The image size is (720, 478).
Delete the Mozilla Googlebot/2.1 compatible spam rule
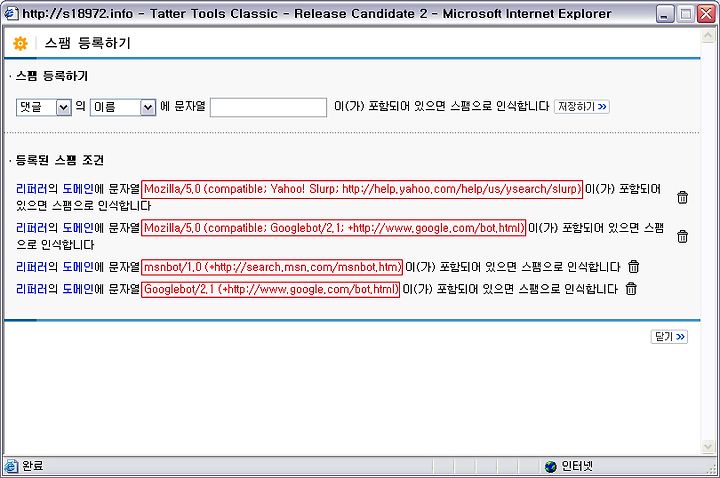[682, 236]
